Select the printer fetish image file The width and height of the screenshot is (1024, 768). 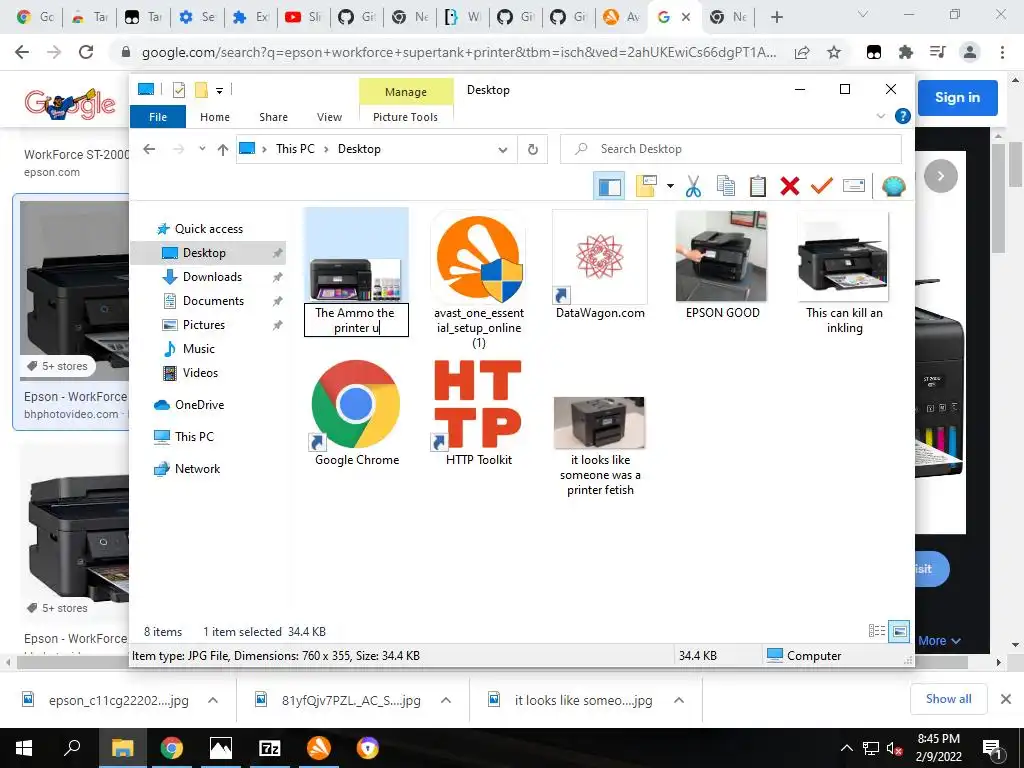pyautogui.click(x=600, y=447)
